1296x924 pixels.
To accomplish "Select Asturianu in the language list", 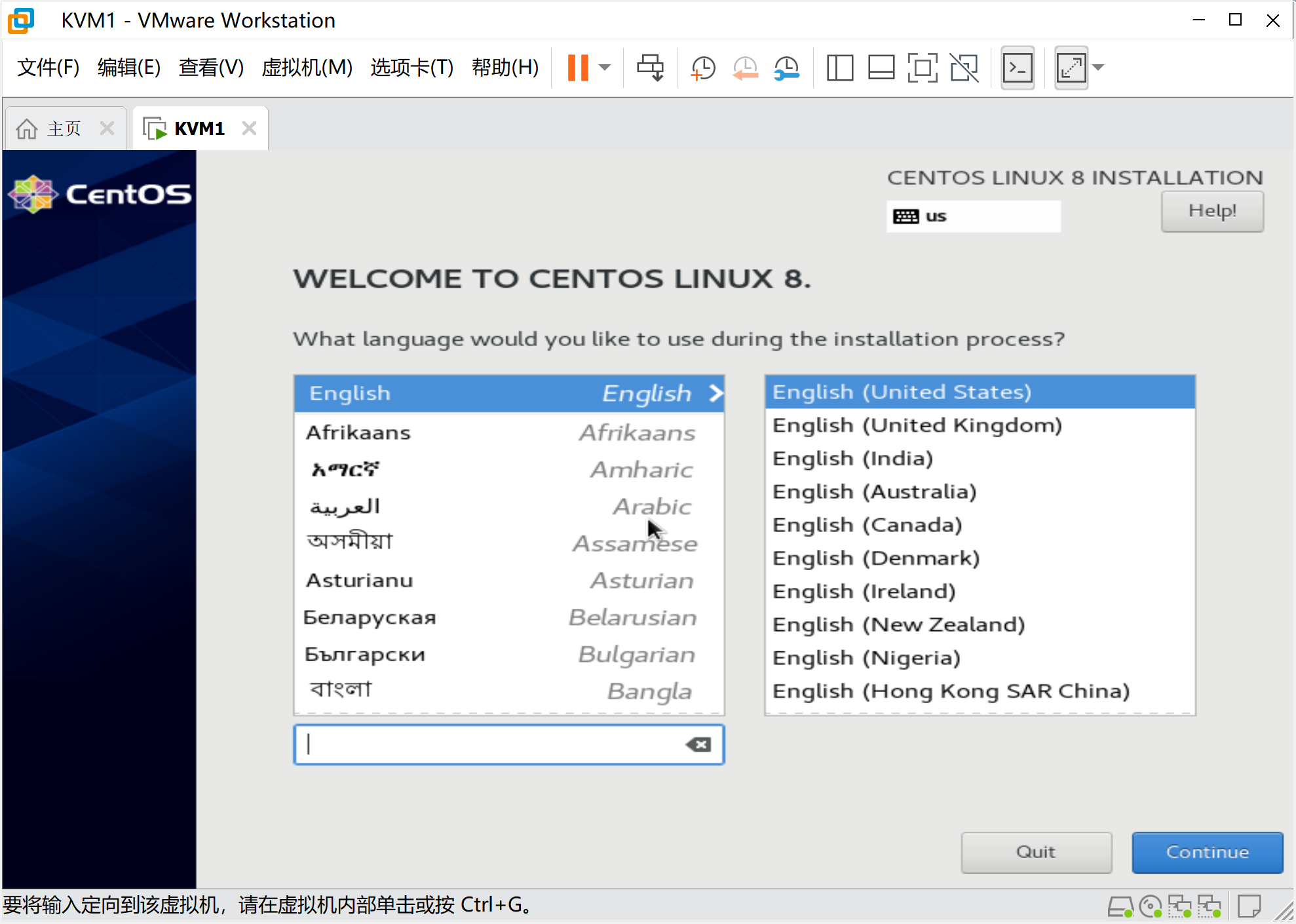I will [x=509, y=581].
